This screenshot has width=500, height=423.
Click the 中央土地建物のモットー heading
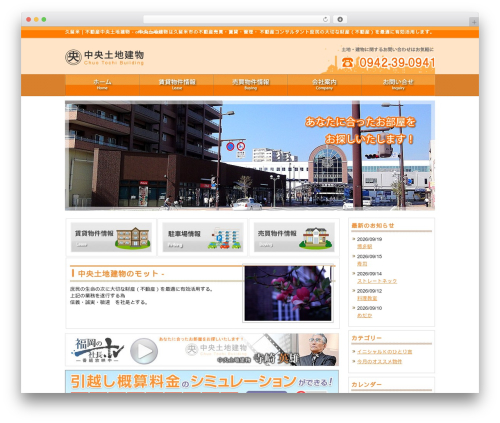121,274
